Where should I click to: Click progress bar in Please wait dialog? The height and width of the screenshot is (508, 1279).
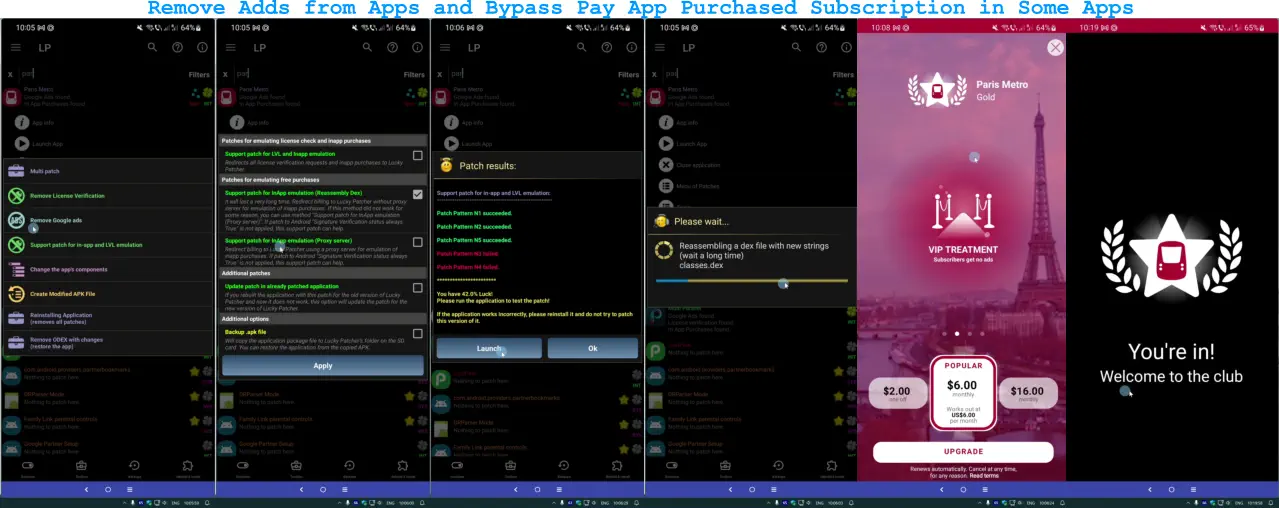pos(752,281)
